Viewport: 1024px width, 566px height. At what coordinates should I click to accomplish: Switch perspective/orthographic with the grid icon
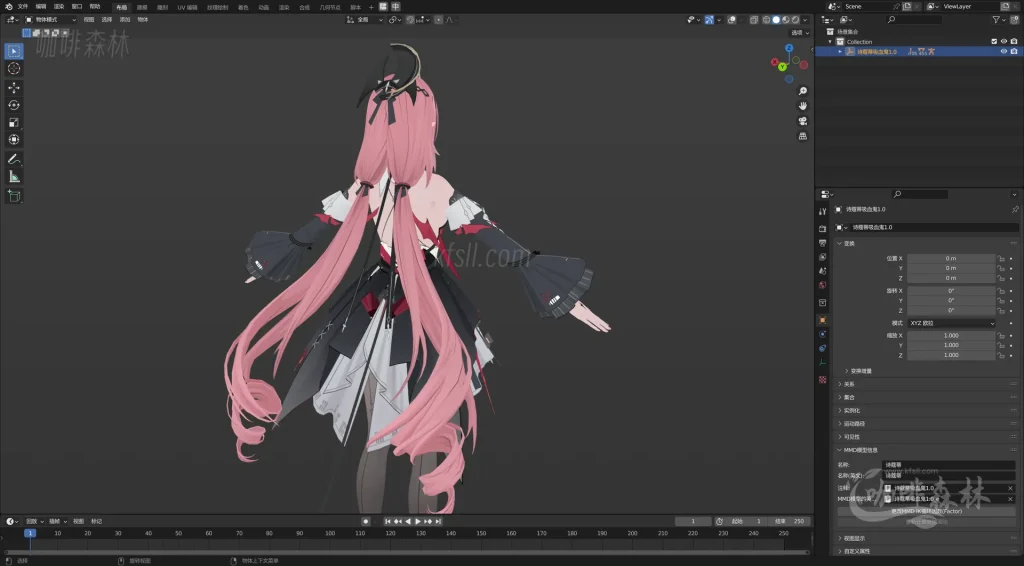(x=803, y=136)
